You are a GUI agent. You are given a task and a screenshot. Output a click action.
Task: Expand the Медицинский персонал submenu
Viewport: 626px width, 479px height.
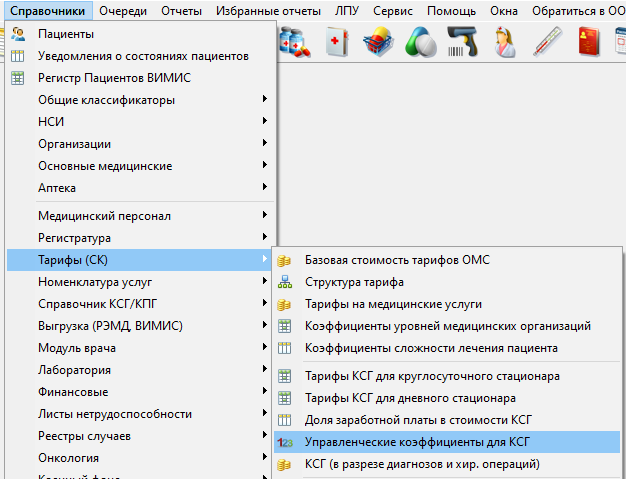pyautogui.click(x=104, y=215)
